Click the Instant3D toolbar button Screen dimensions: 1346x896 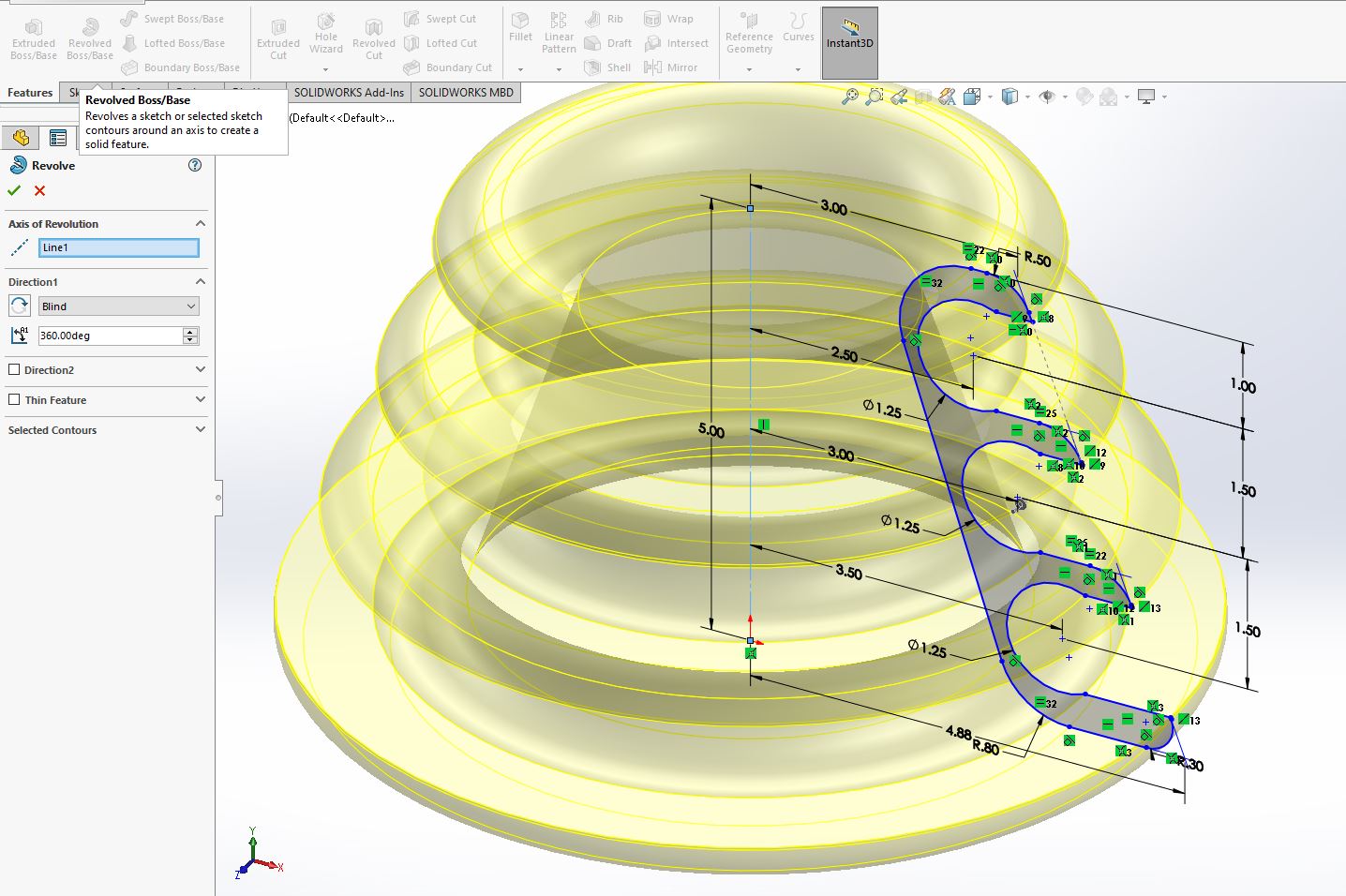click(x=849, y=42)
